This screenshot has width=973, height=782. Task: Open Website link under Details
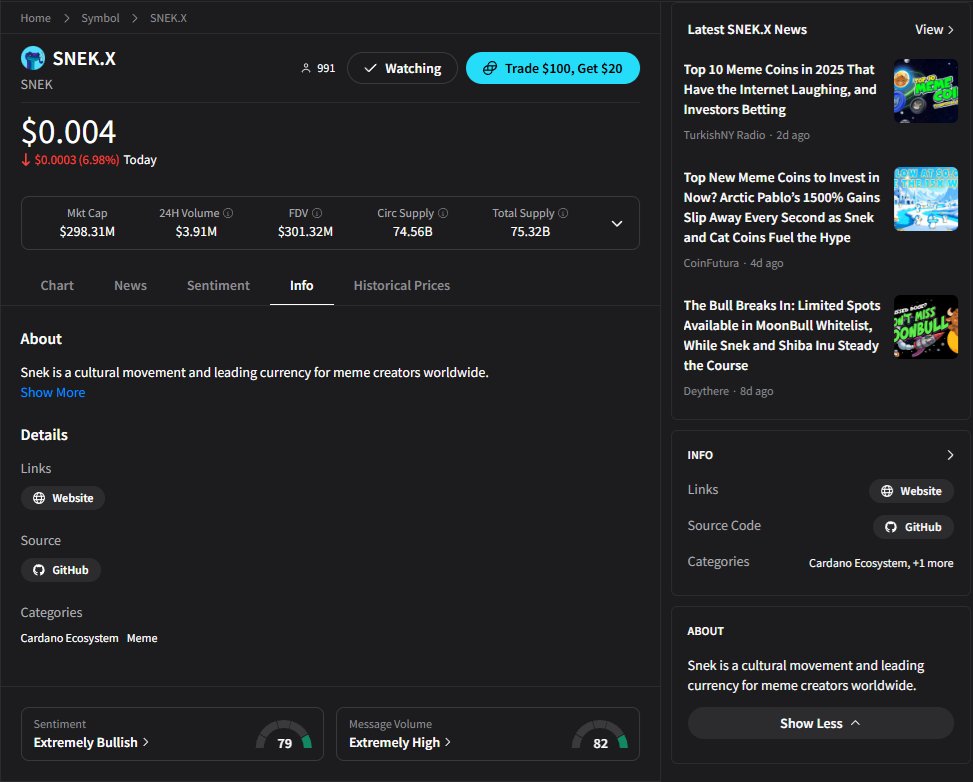pyautogui.click(x=63, y=498)
